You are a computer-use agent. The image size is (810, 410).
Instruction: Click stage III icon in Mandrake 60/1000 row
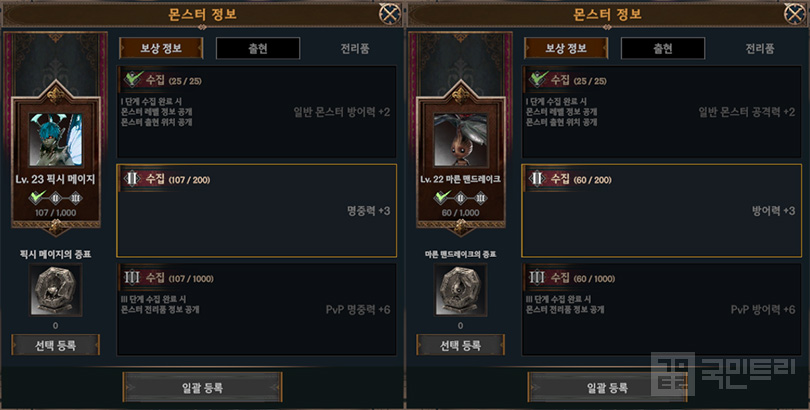click(x=537, y=278)
